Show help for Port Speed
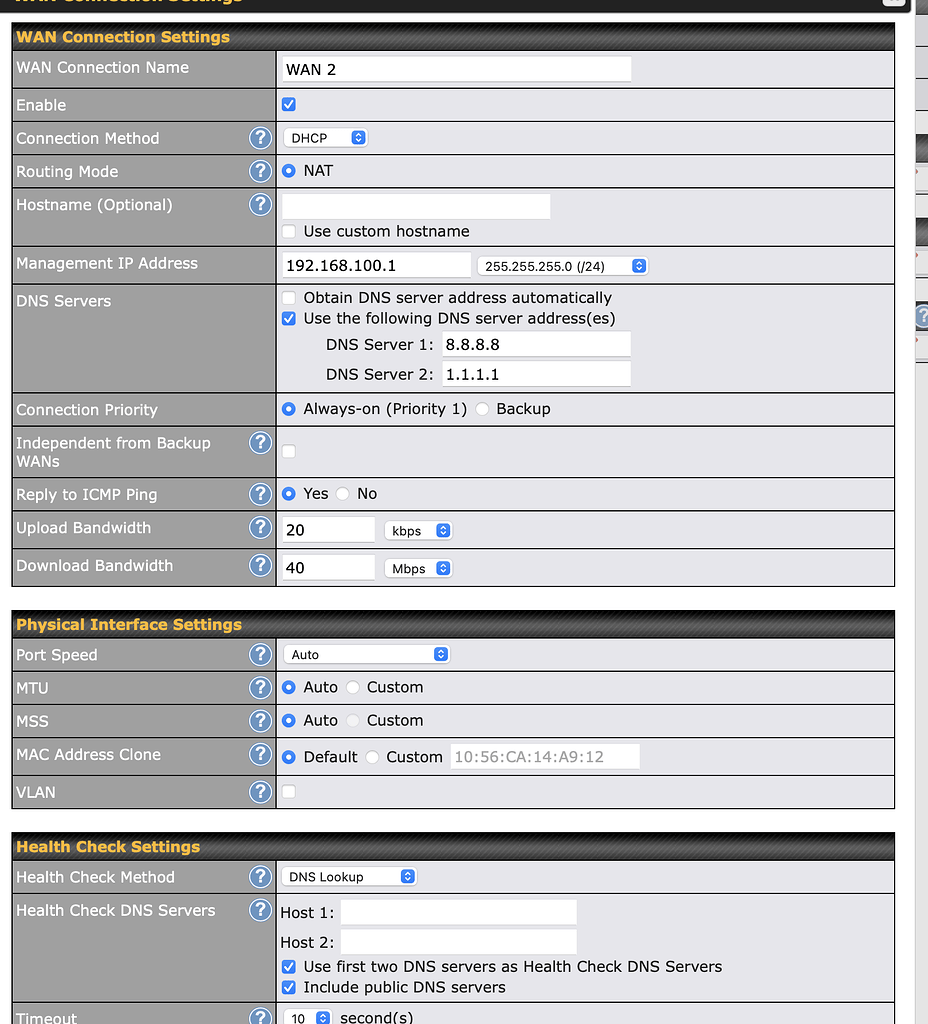The height and width of the screenshot is (1024, 928). pyautogui.click(x=260, y=655)
